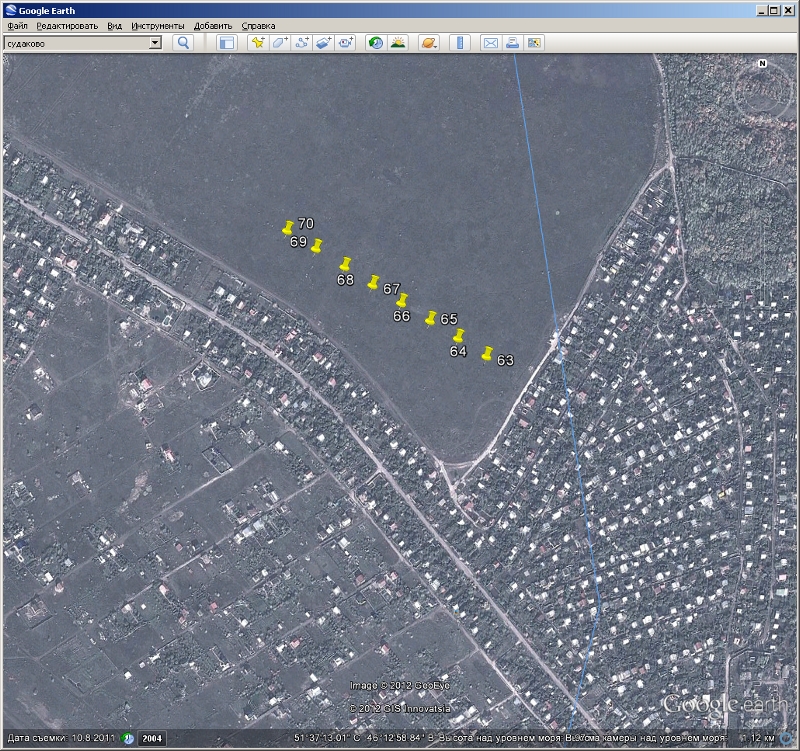Image resolution: width=800 pixels, height=751 pixels.
Task: Click the print icon
Action: 512,43
